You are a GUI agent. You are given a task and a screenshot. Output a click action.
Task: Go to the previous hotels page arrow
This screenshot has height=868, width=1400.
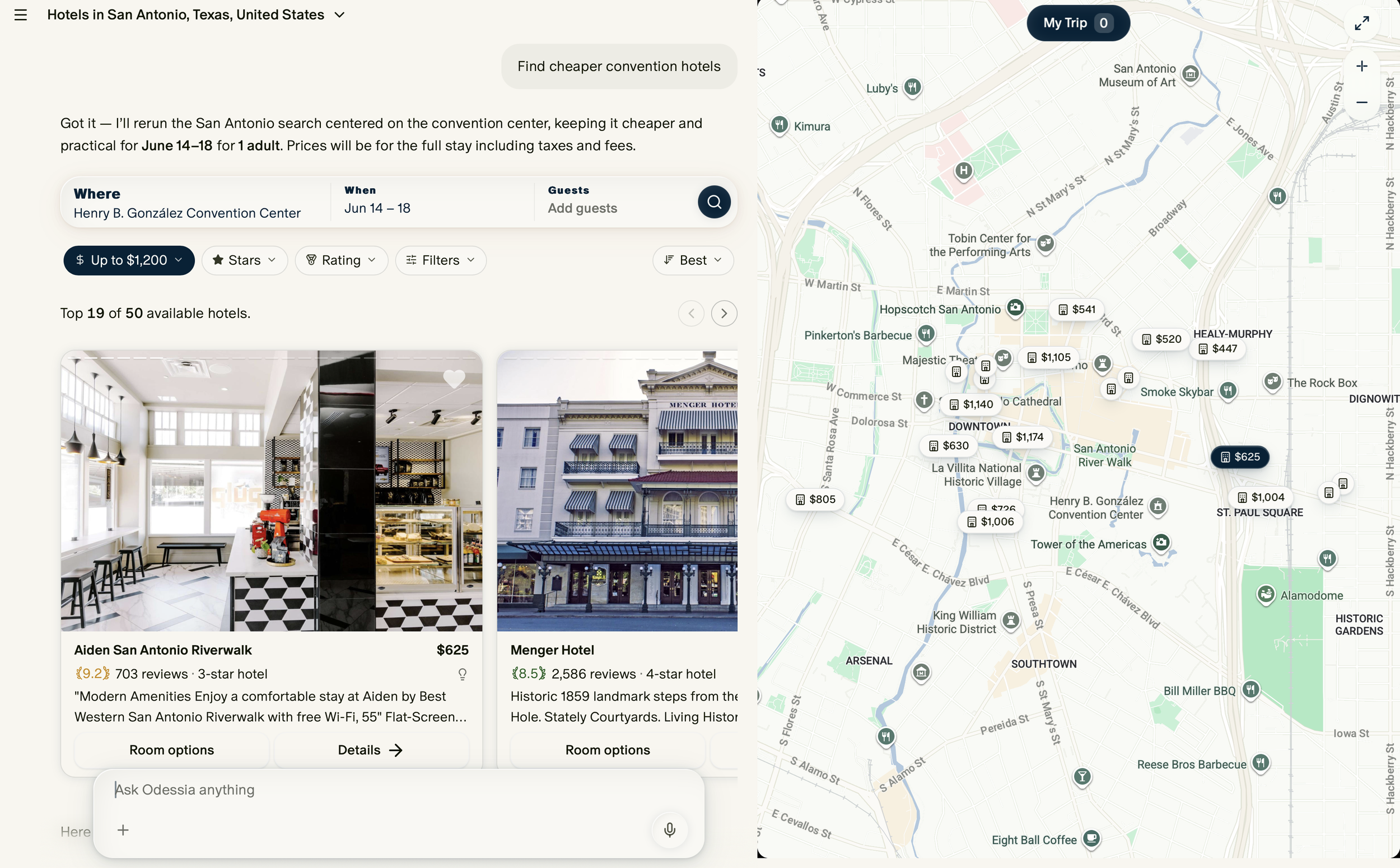691,314
